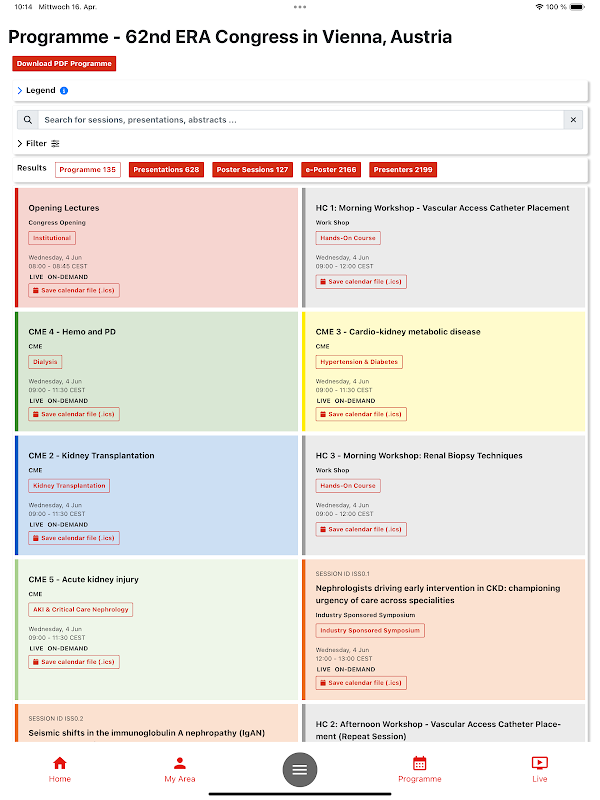The width and height of the screenshot is (600, 800).
Task: Download the PDF Programme
Action: pyautogui.click(x=64, y=64)
